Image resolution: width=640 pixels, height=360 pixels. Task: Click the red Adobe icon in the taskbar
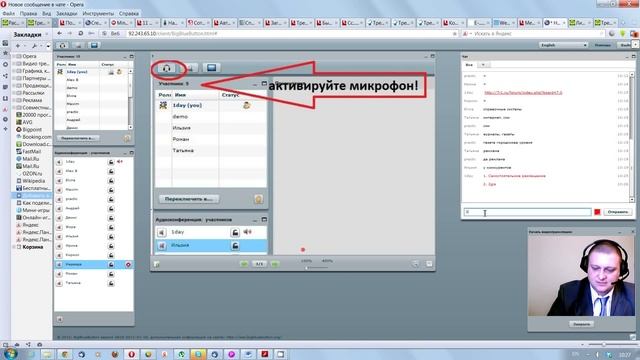pos(264,354)
